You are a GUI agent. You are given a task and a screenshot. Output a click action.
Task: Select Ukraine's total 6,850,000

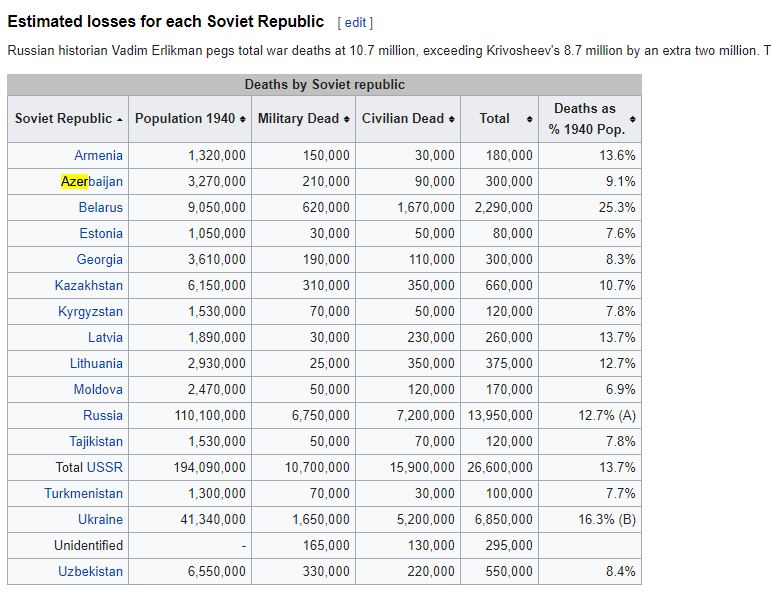click(x=504, y=520)
